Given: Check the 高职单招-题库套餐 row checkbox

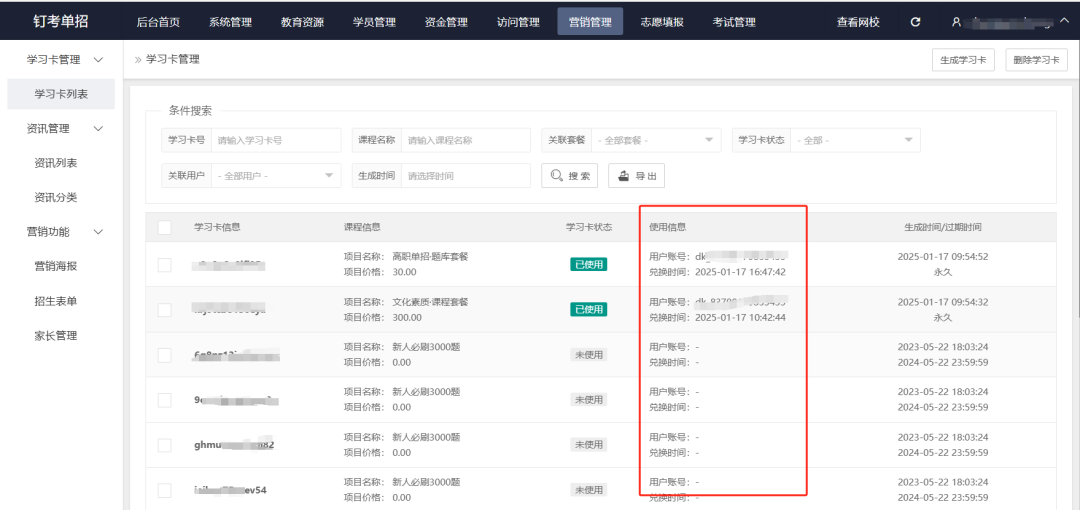Looking at the screenshot, I should (x=165, y=264).
